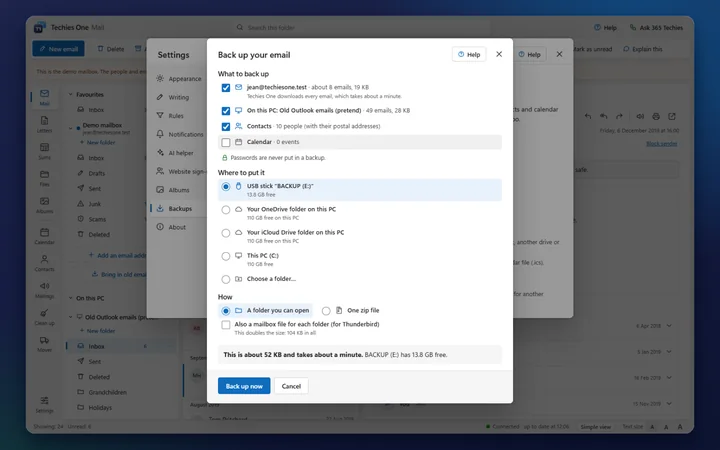
Task: Expand the 15 Nov 2019 message chevron
Action: click(x=669, y=404)
